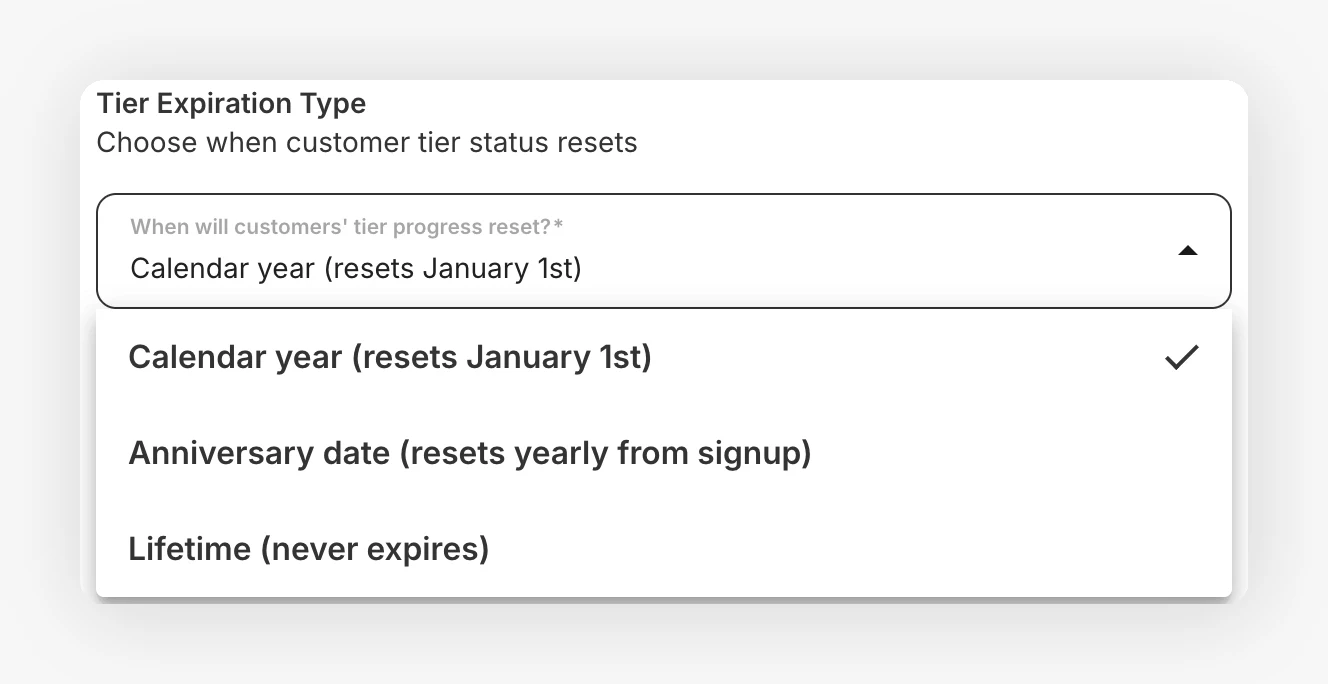The image size is (1328, 684).
Task: Close the open tier reset dropdown list
Action: coord(1187,251)
